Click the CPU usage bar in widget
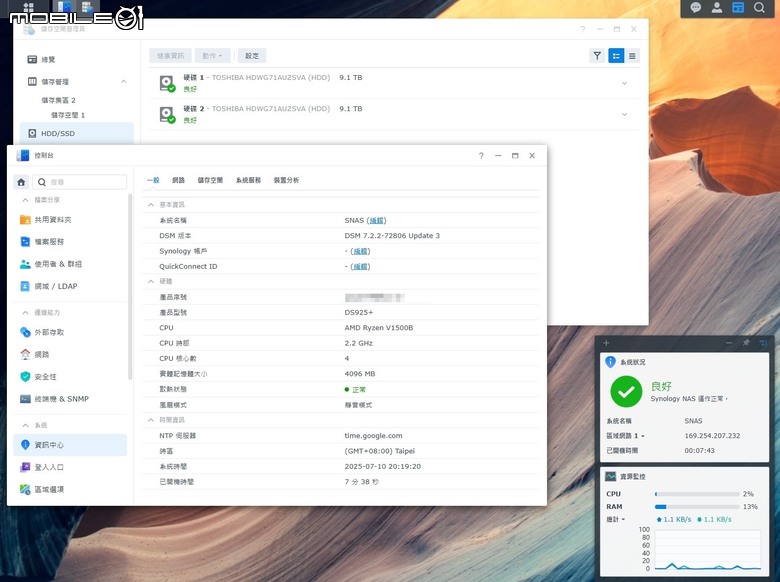The height and width of the screenshot is (582, 780). coord(696,494)
